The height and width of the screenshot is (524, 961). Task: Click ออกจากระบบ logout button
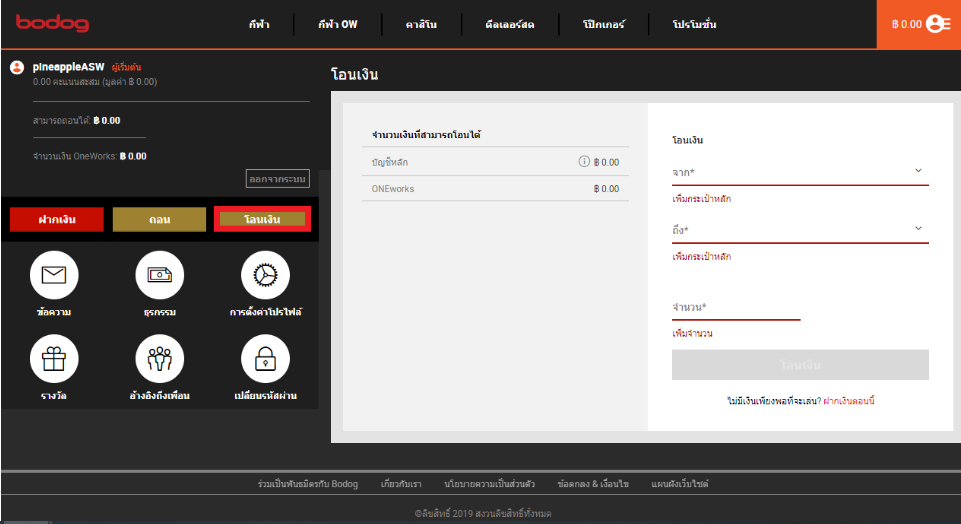coord(278,179)
